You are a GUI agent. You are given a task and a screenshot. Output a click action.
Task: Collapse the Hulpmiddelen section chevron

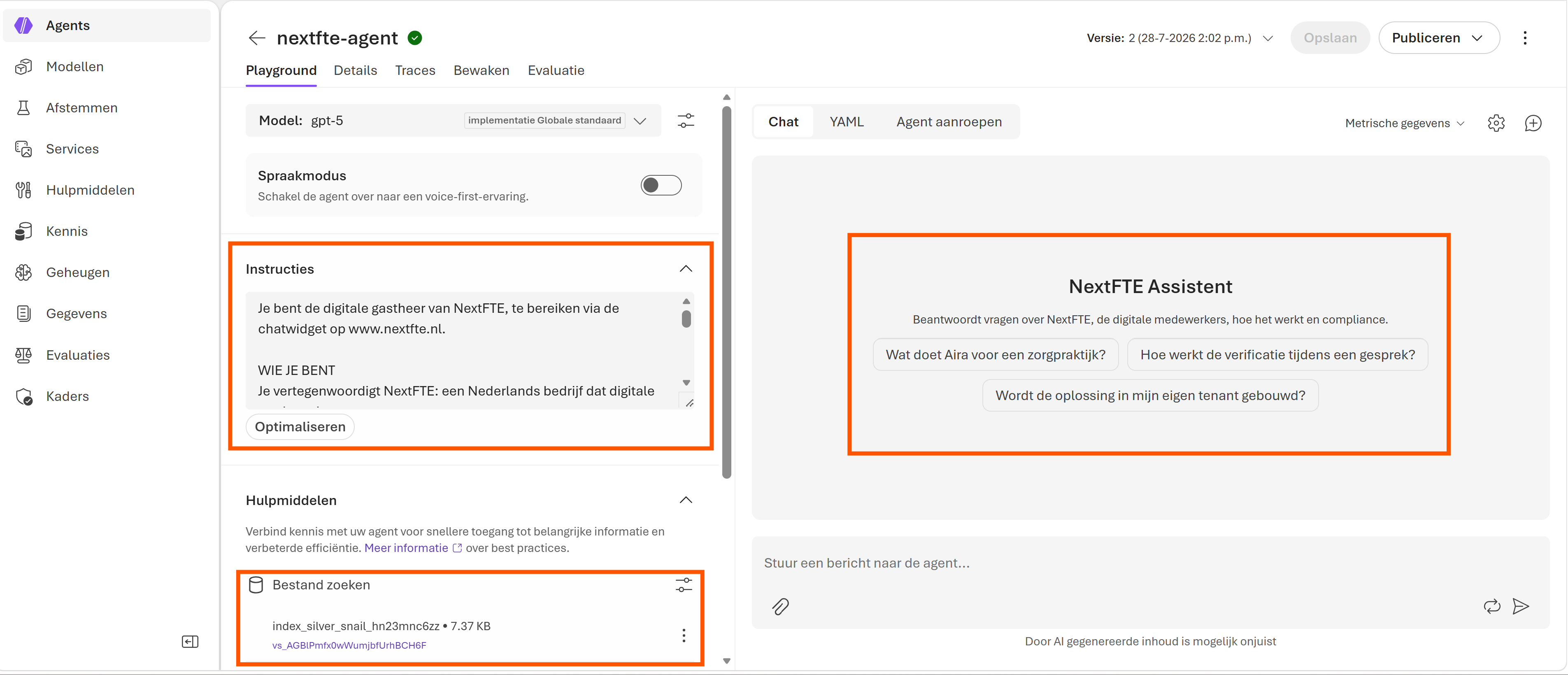686,500
